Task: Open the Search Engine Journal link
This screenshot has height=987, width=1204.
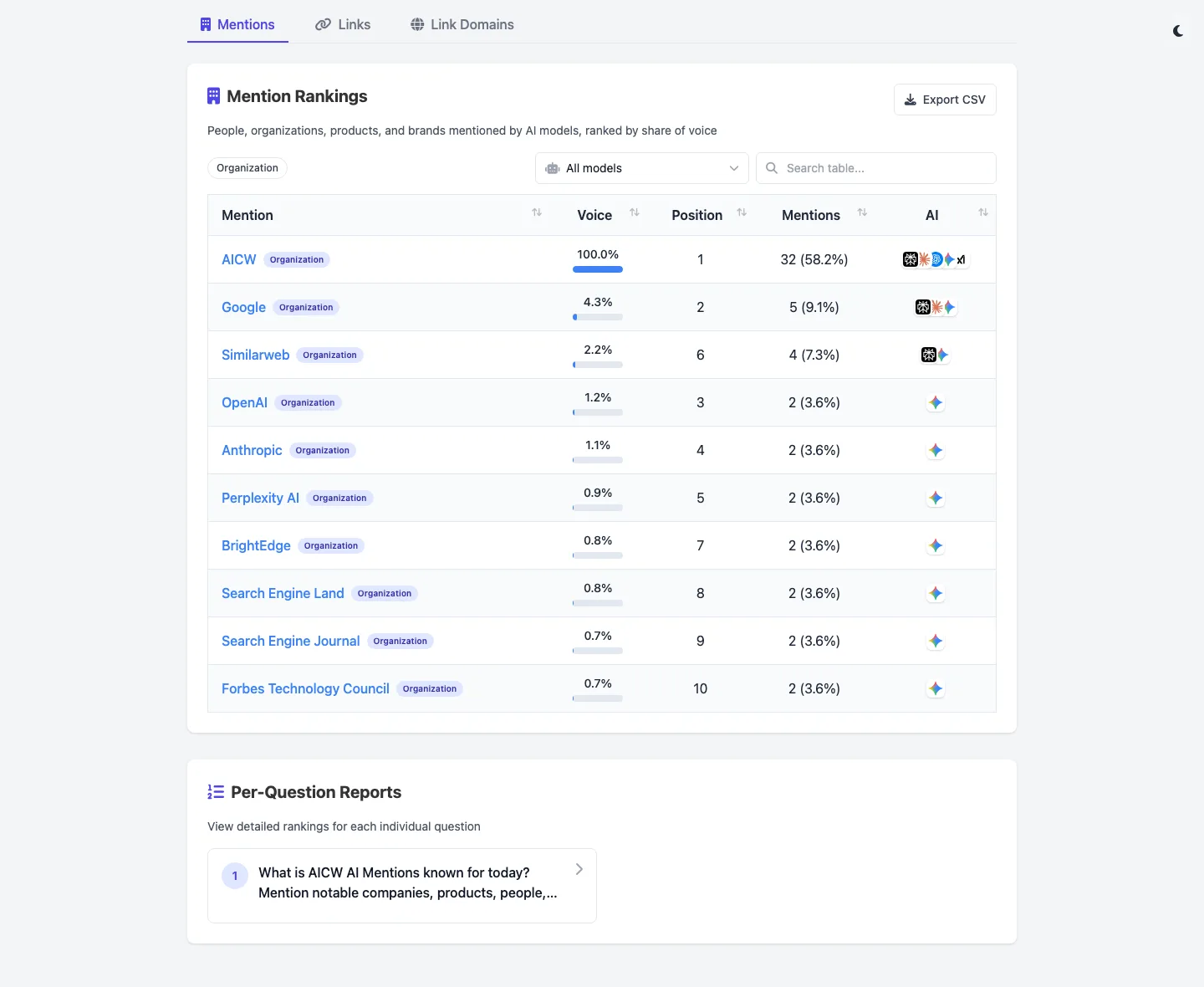Action: click(x=290, y=641)
